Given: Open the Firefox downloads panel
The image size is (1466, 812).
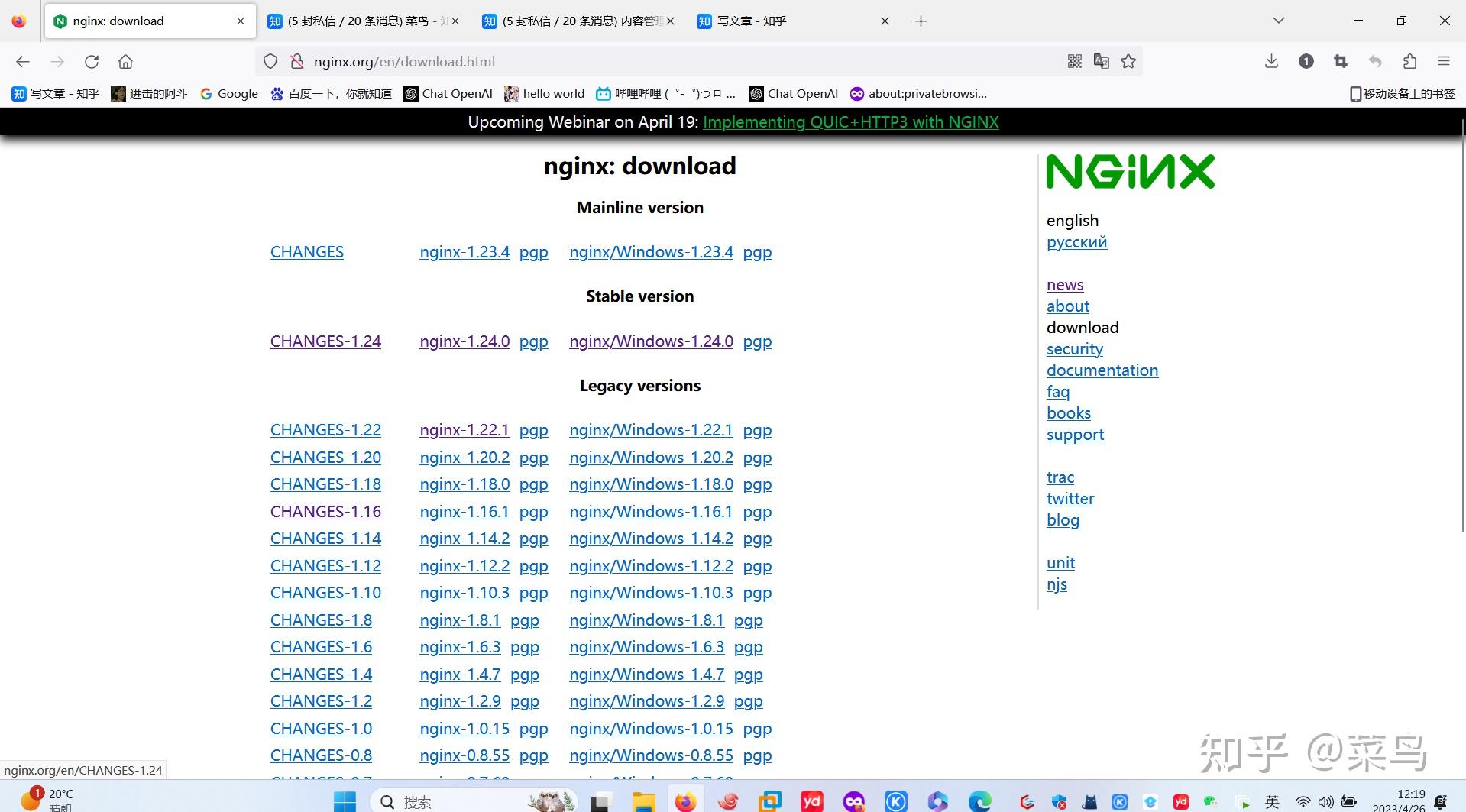Looking at the screenshot, I should [x=1271, y=62].
